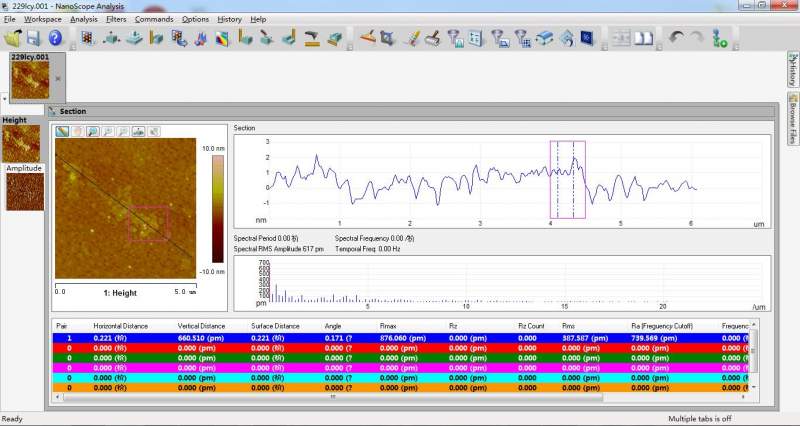The image size is (800, 426).
Task: Click the open file folder icon
Action: tap(13, 38)
